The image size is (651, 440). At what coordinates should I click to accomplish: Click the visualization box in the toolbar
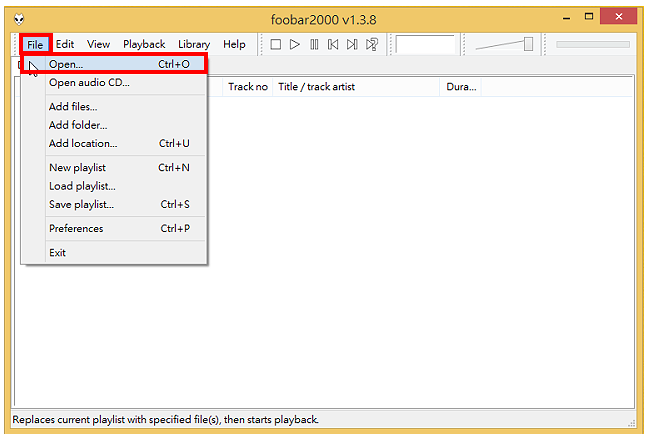[425, 44]
